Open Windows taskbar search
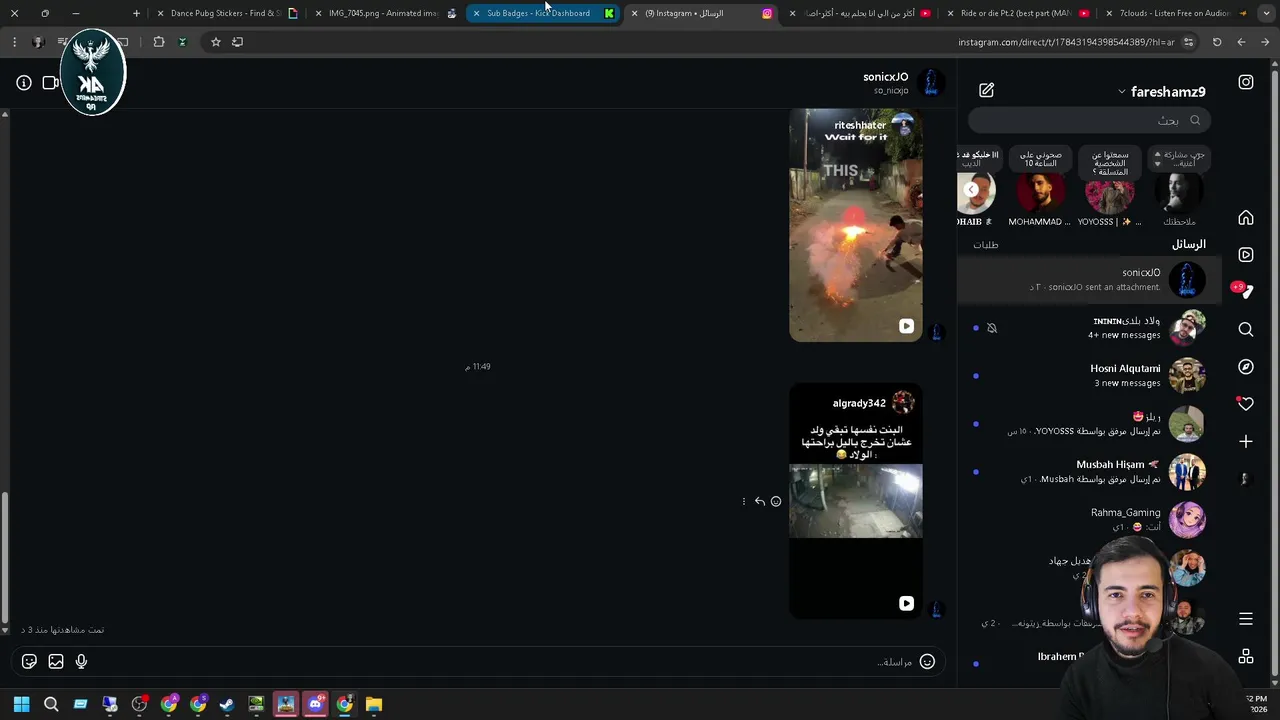Viewport: 1280px width, 720px height. (51, 704)
